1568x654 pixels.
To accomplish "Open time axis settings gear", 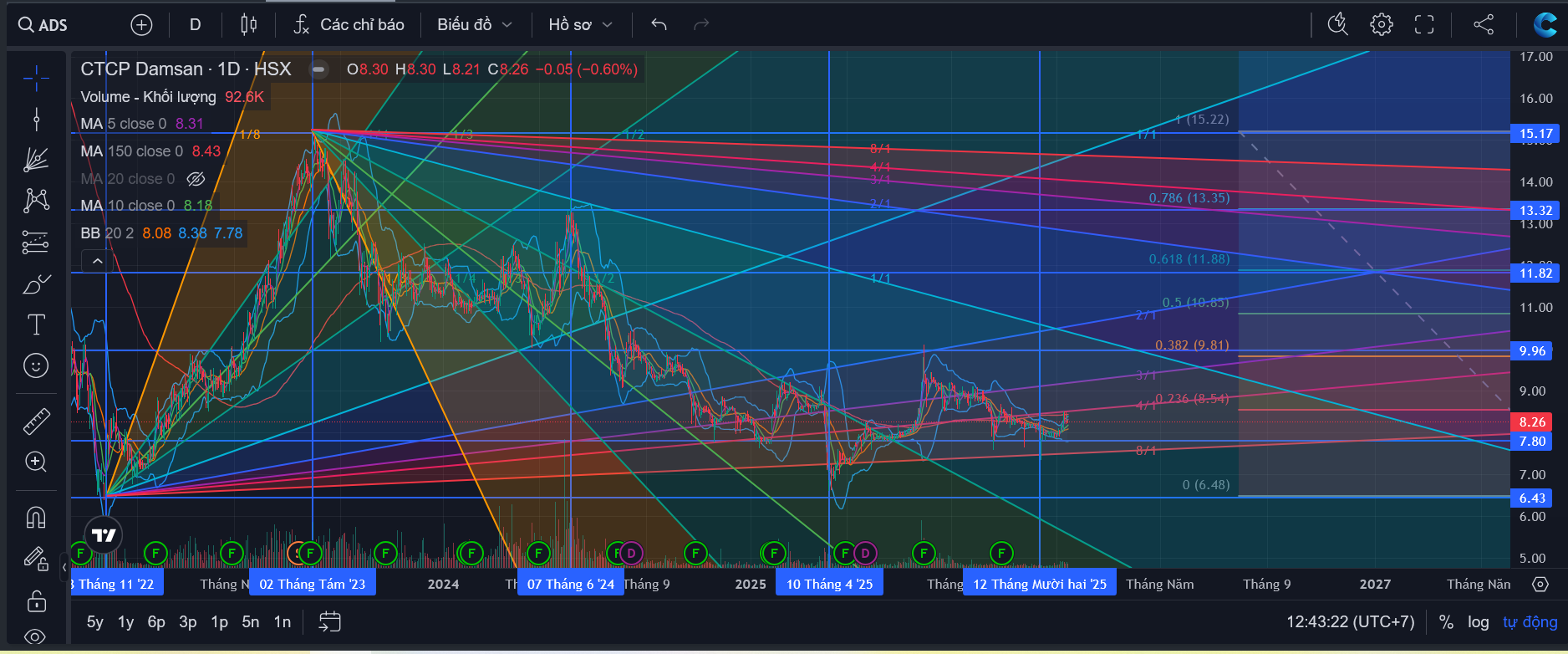I will tap(1540, 585).
